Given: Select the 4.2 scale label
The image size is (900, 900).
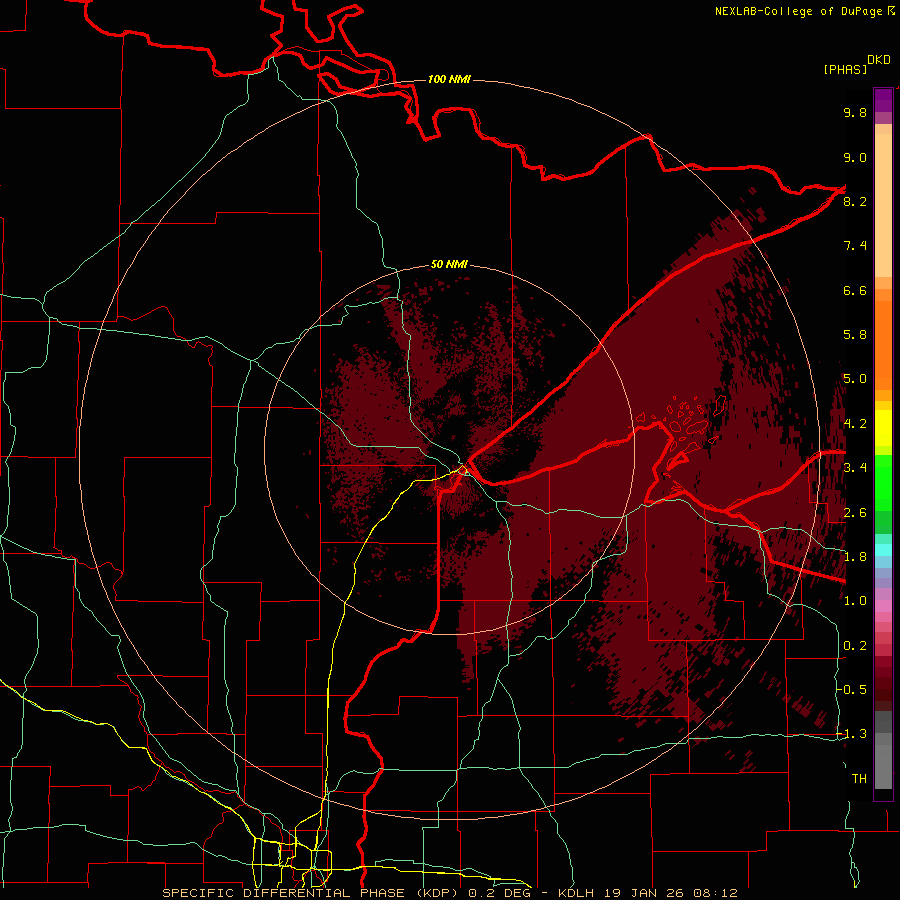Looking at the screenshot, I should click(855, 424).
